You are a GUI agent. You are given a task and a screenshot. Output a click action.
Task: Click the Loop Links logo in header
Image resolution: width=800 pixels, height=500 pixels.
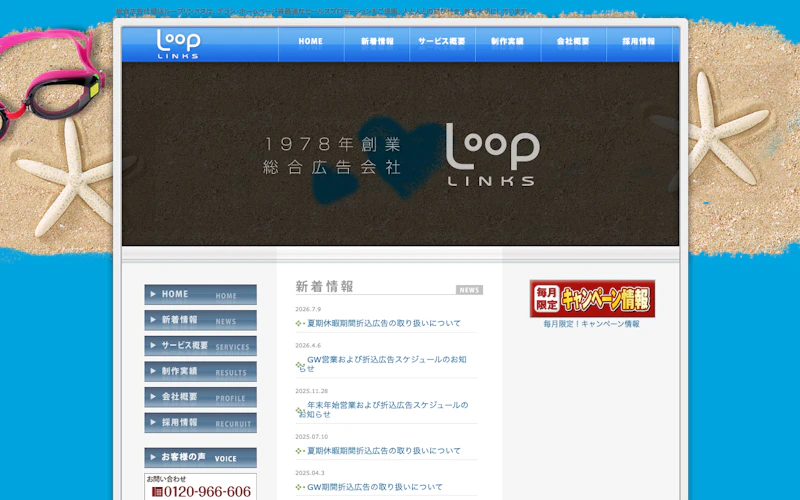(178, 44)
